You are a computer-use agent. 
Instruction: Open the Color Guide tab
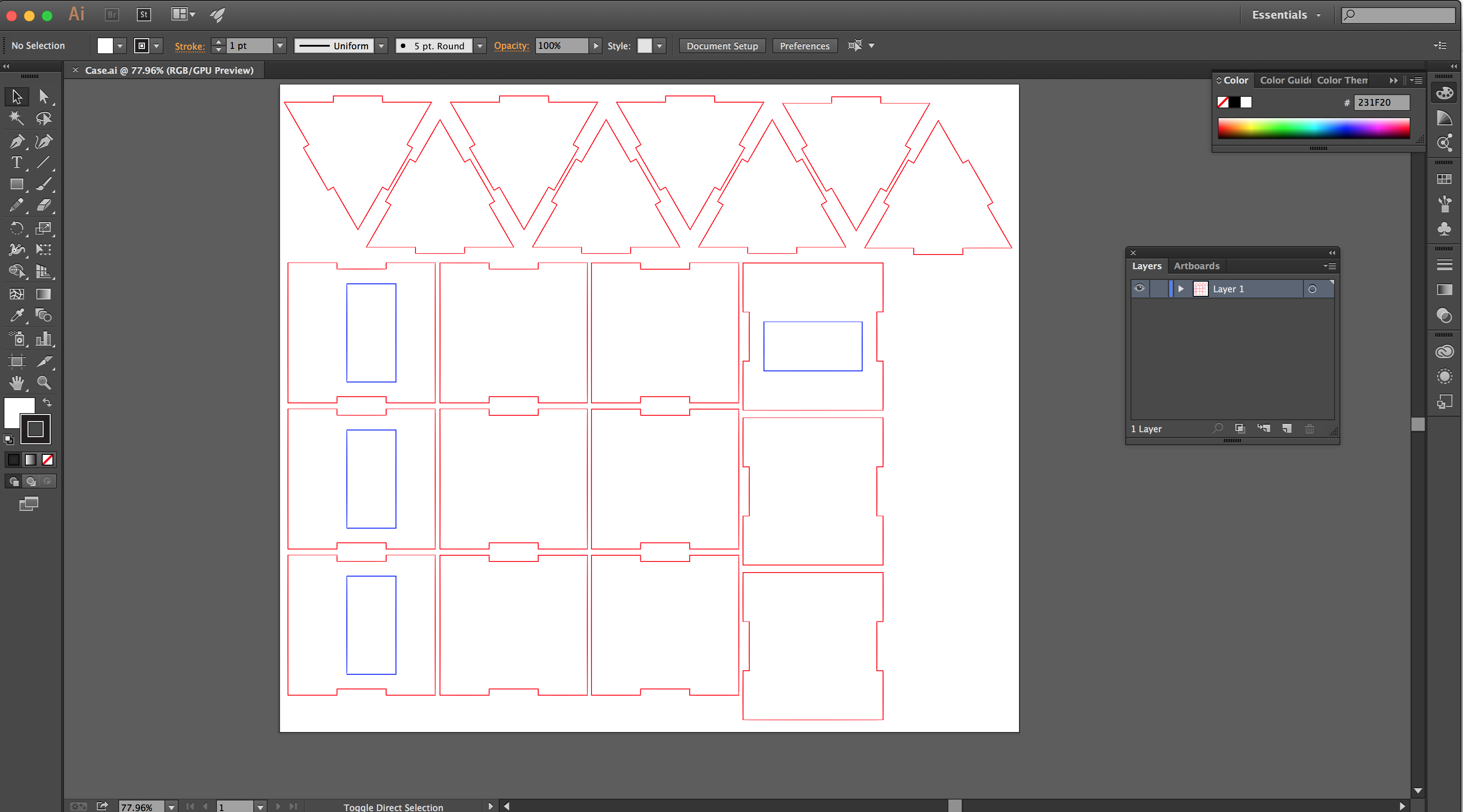pos(1285,80)
